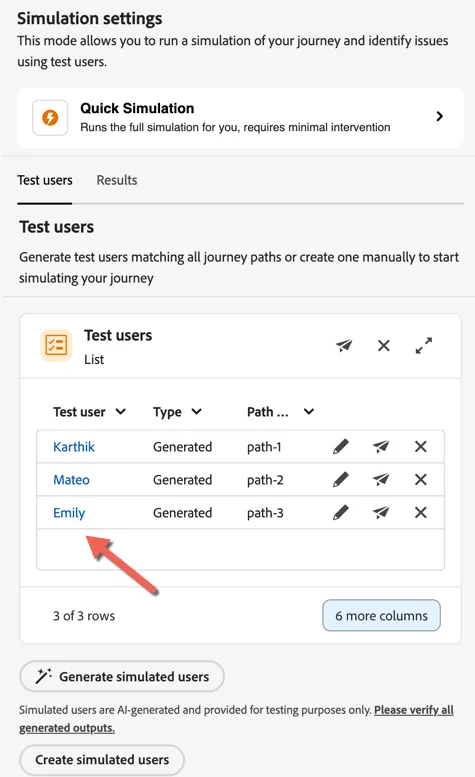This screenshot has width=475, height=777.
Task: Delete Karthik row with X icon
Action: 421,447
